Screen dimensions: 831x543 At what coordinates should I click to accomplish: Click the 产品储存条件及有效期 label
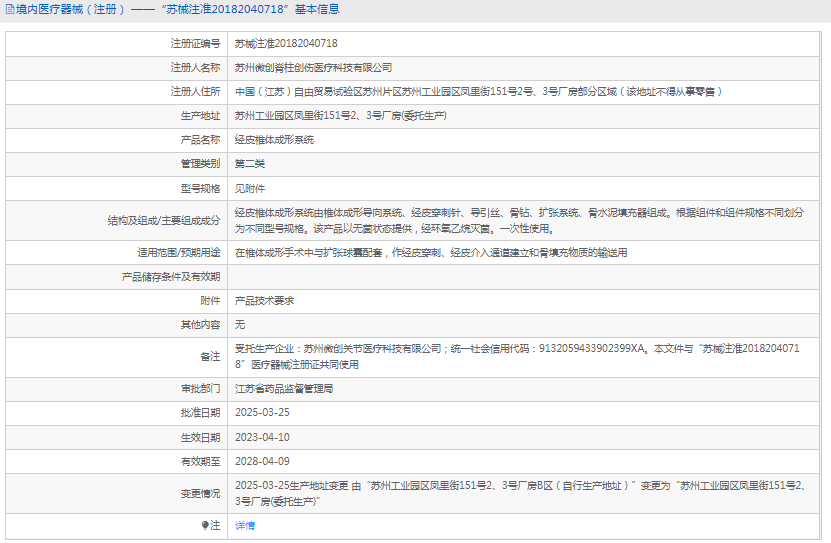point(171,277)
